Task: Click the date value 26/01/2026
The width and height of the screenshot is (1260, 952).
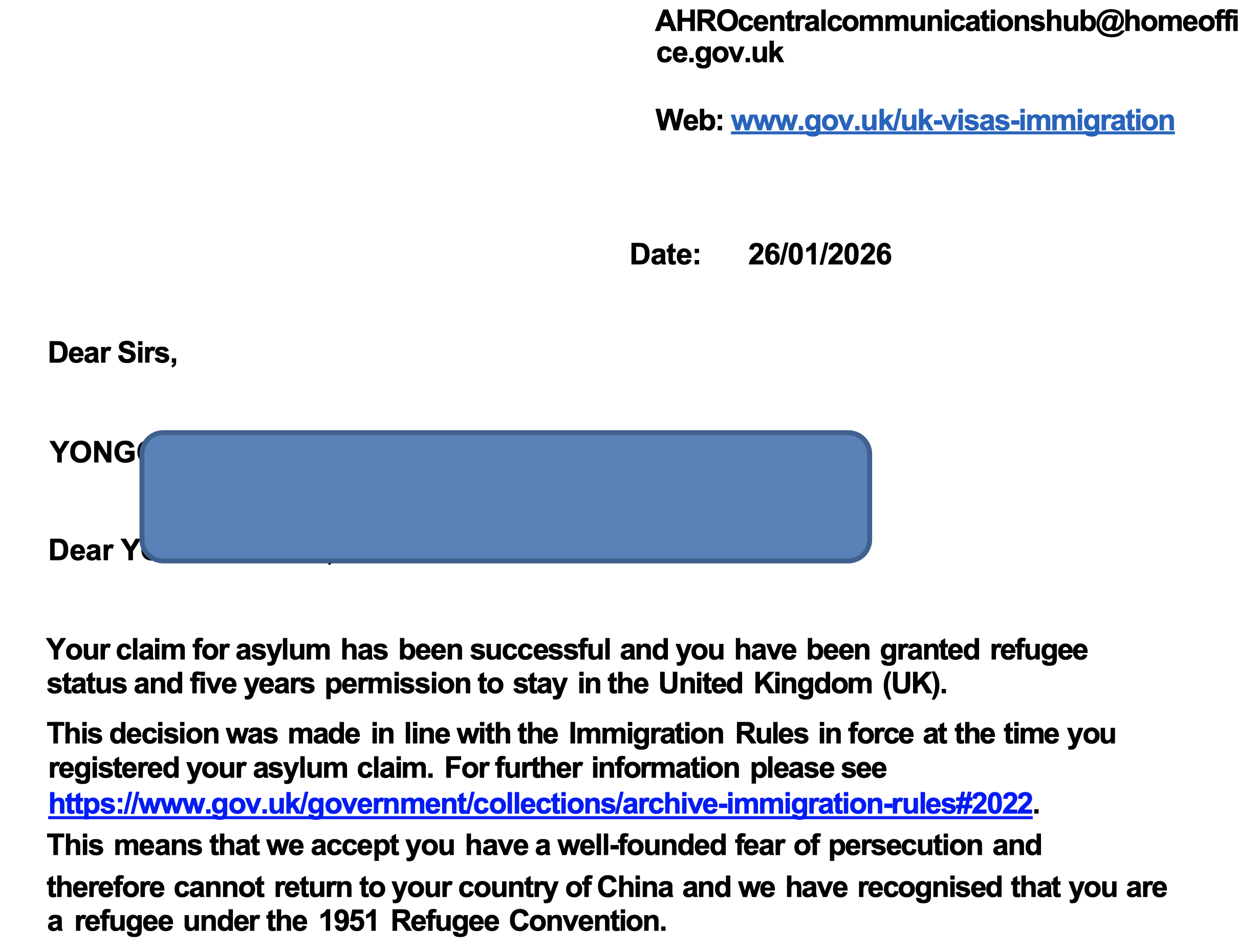Action: click(x=819, y=254)
